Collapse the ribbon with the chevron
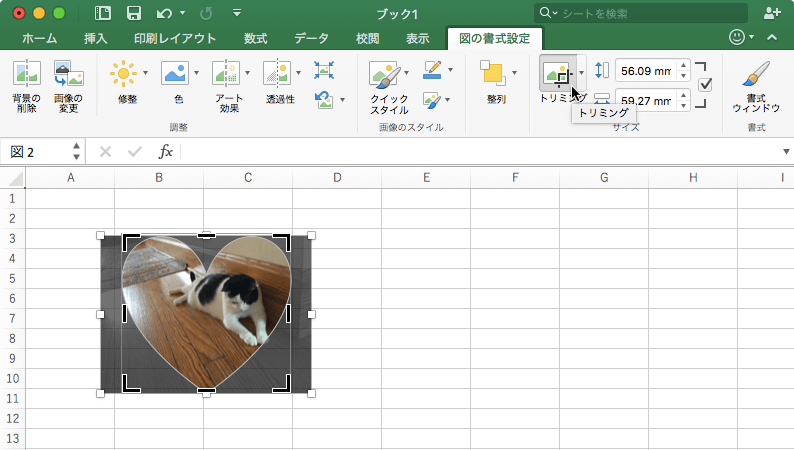794x450 pixels. pos(772,37)
